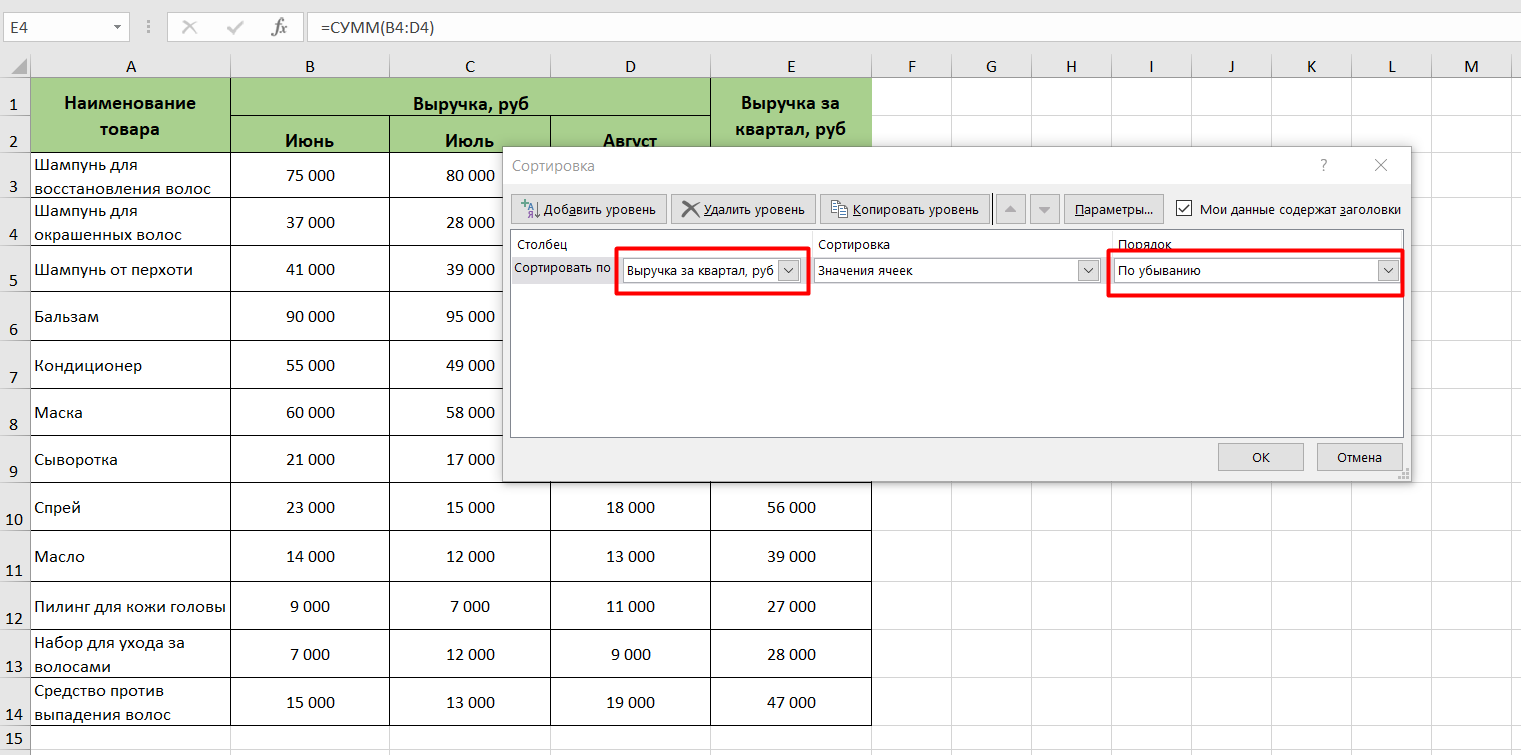
Task: Click the formula bar options dots
Action: click(149, 28)
